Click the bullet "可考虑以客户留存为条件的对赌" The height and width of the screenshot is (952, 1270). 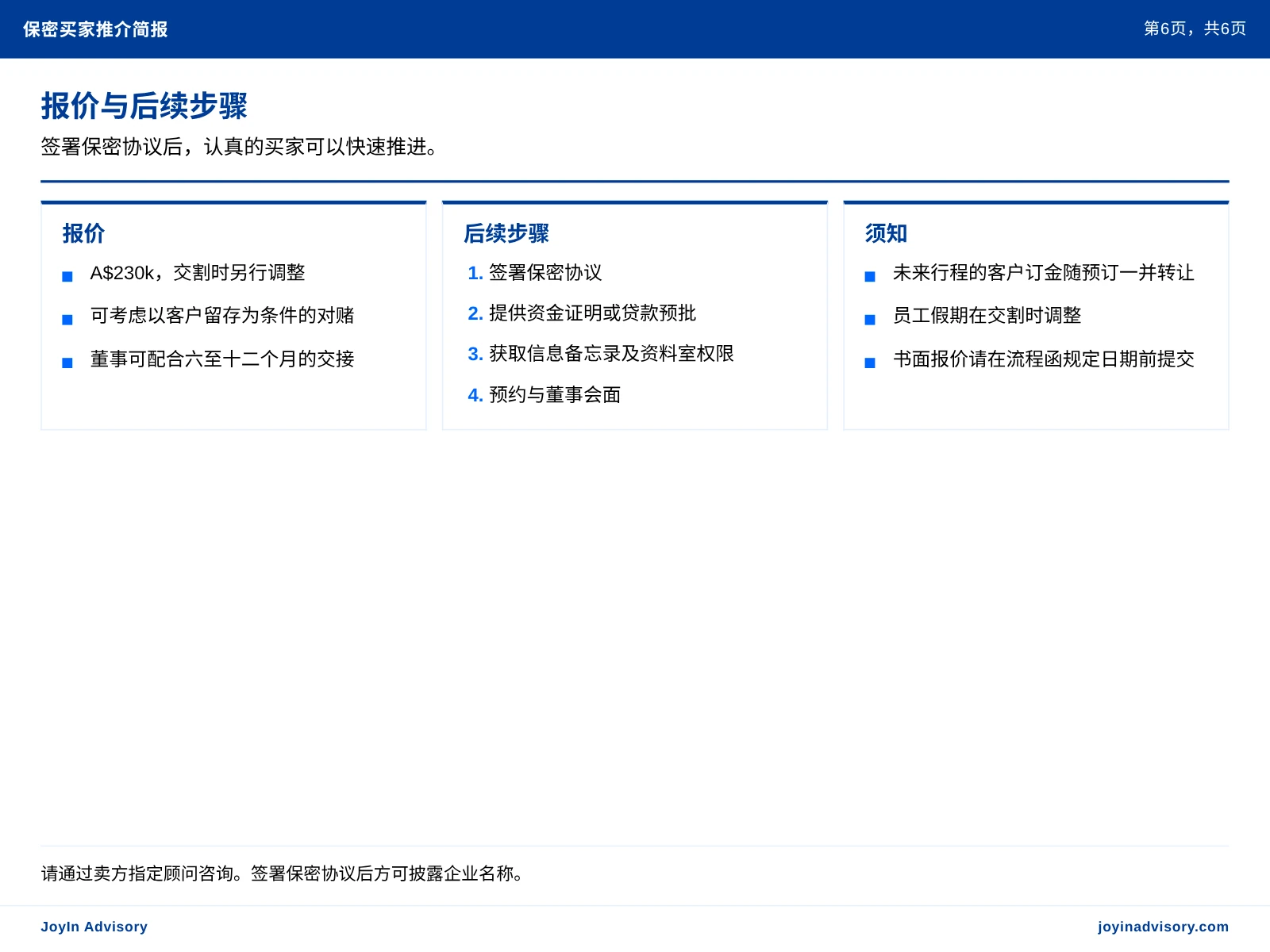pos(222,316)
